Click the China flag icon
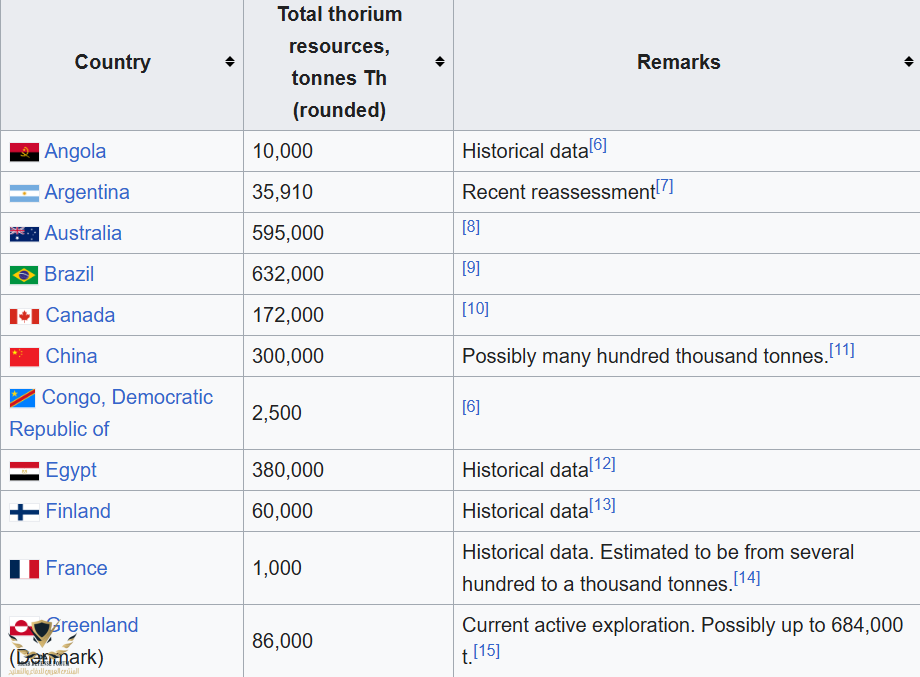 tap(24, 357)
